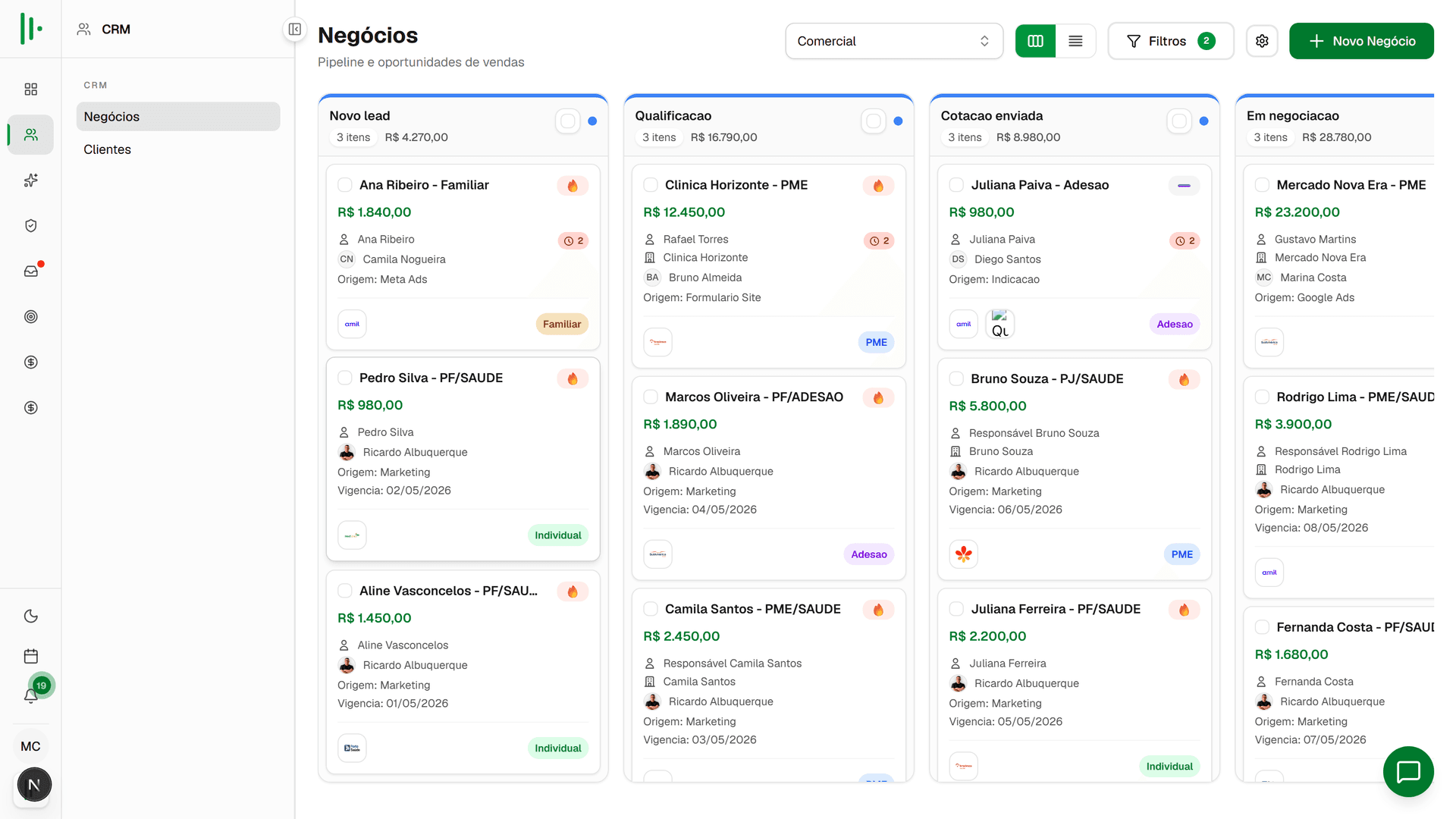Viewport: 1456px width, 819px height.
Task: Click Individual tag on Pedro Silva card
Action: point(558,535)
